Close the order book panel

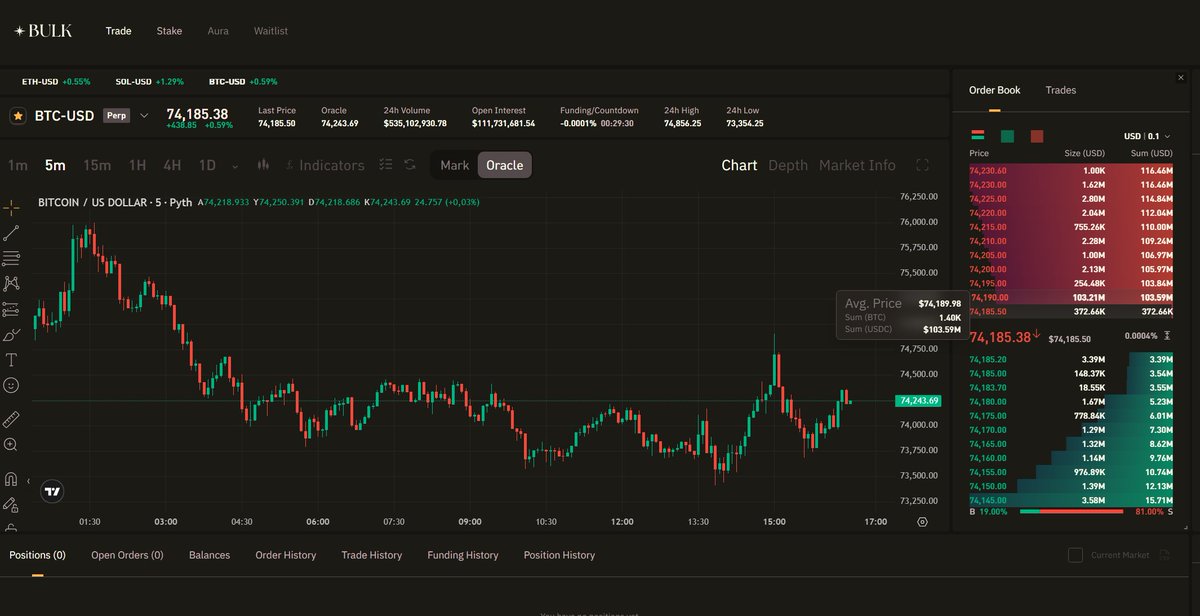(x=1181, y=77)
